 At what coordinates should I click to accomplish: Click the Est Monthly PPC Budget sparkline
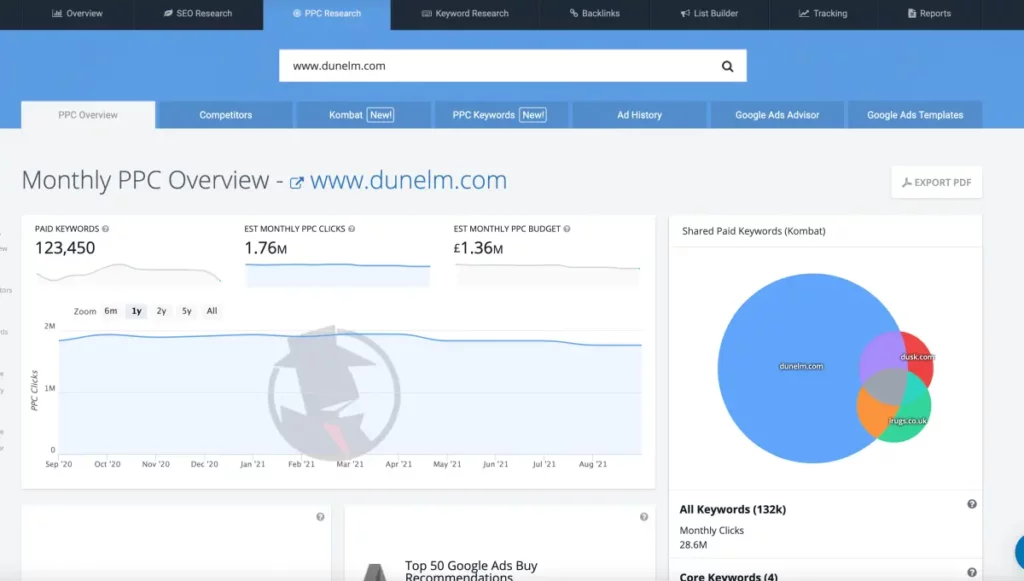[547, 275]
